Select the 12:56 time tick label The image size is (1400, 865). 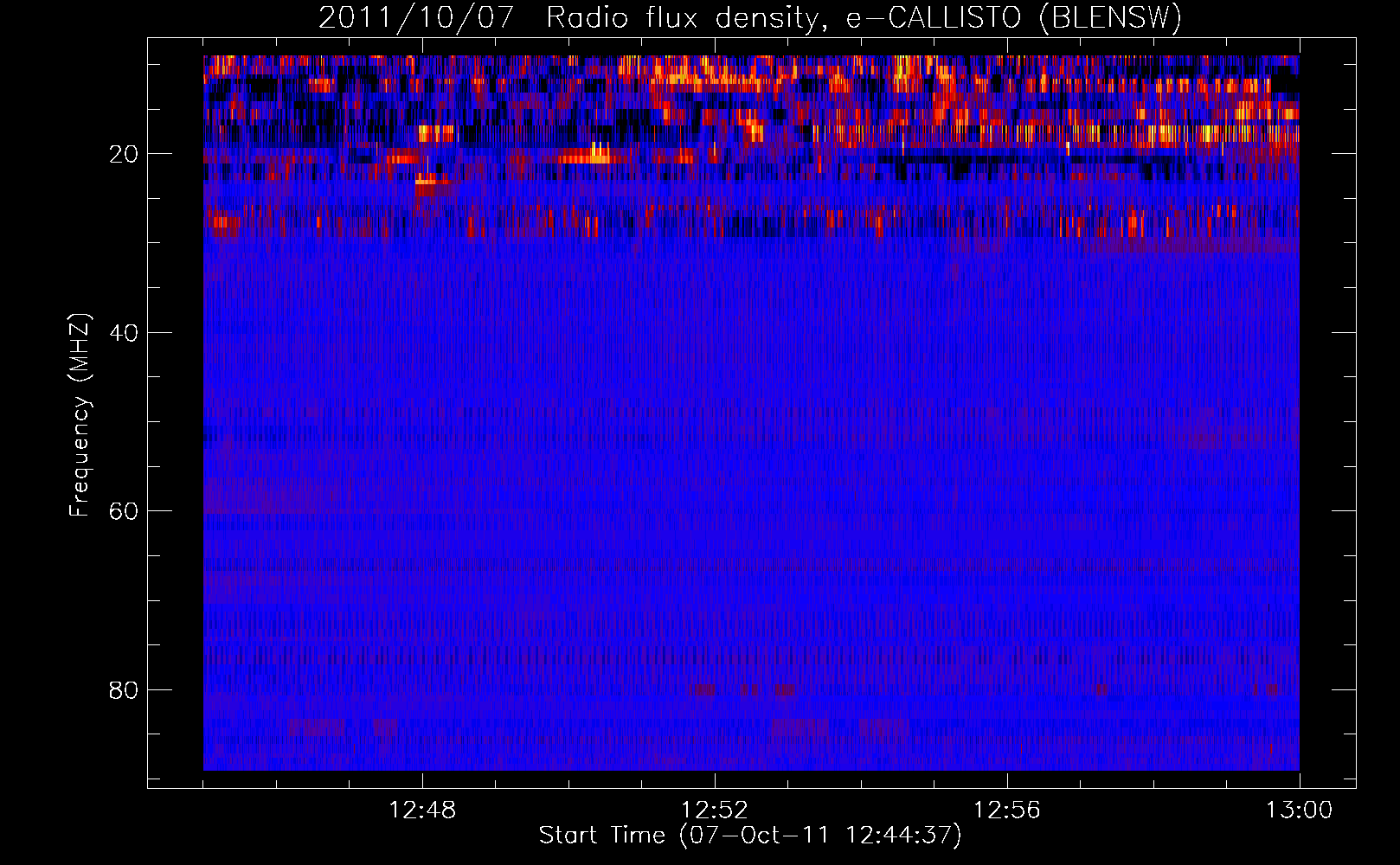coord(1007,811)
